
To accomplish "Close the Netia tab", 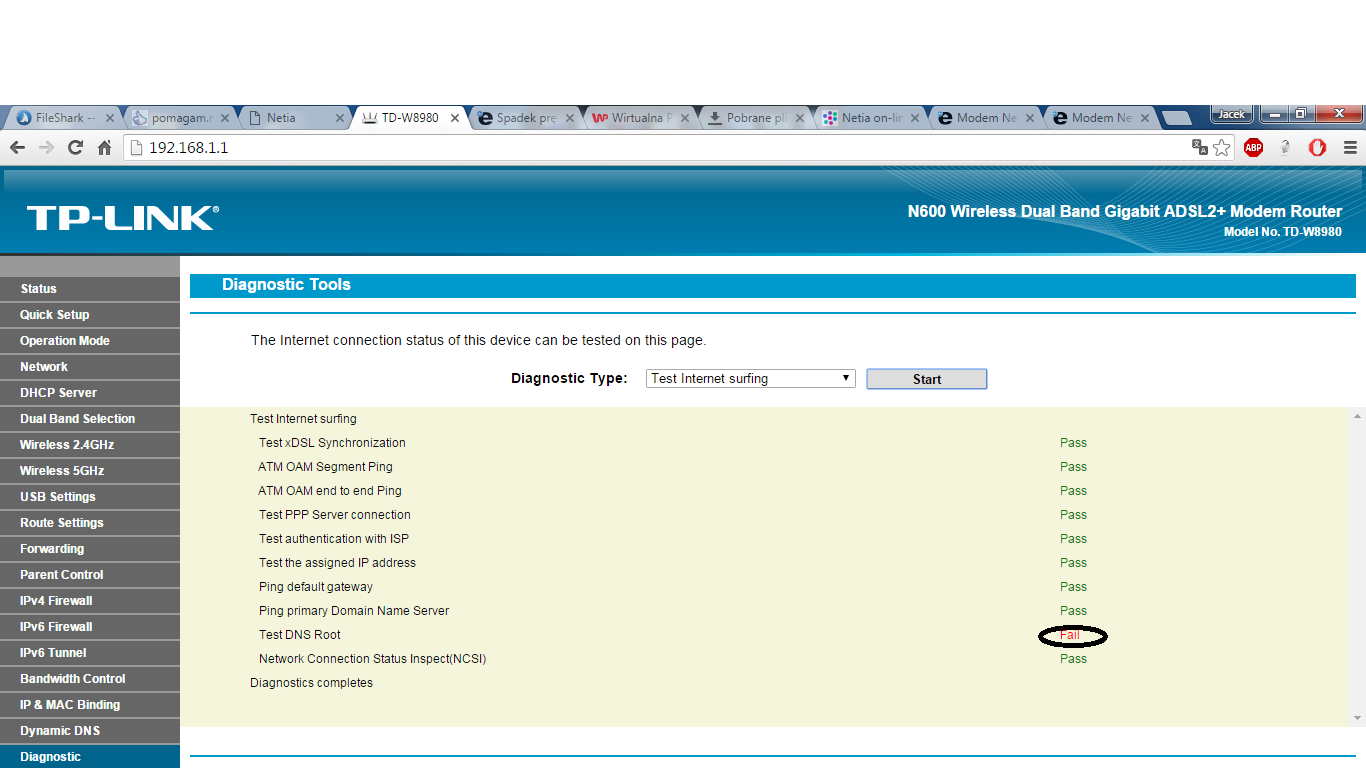I will [340, 118].
